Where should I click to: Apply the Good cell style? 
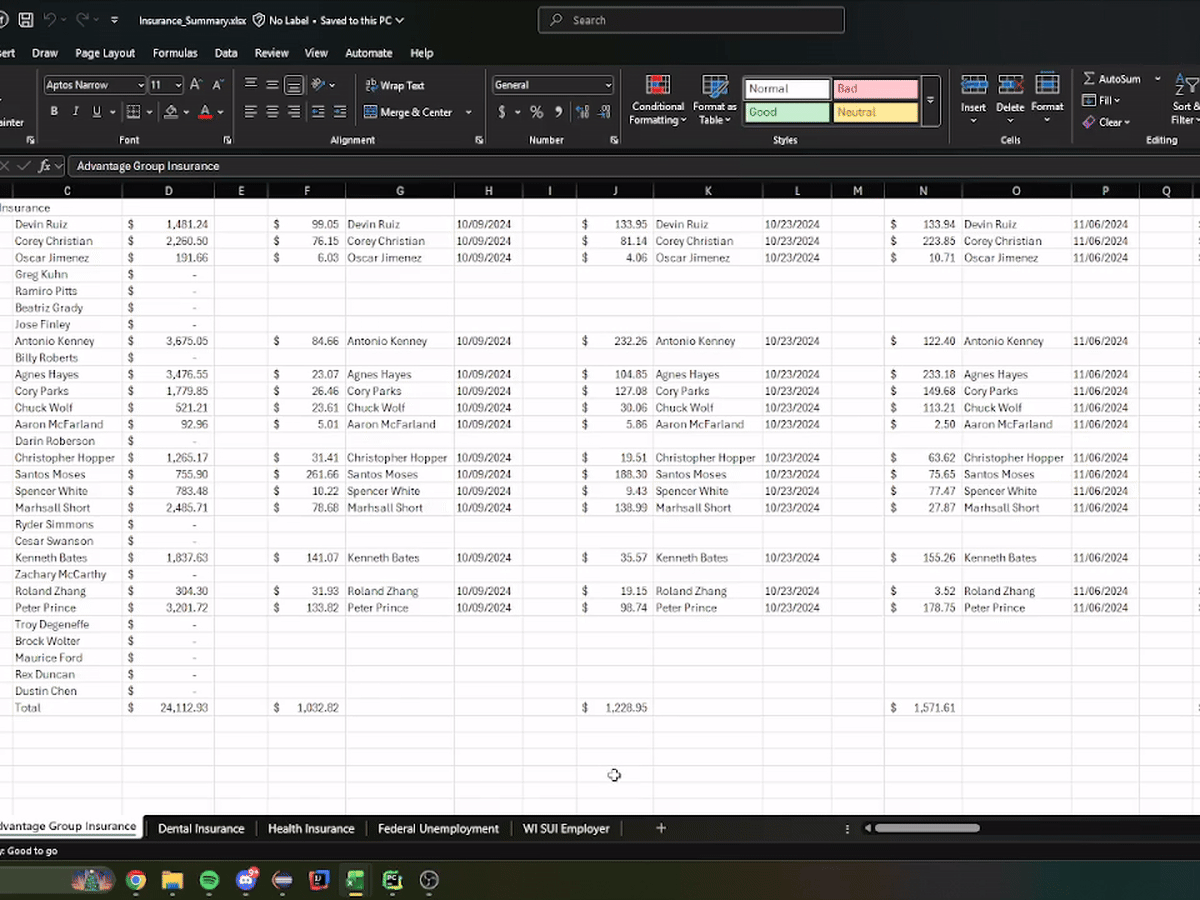click(x=786, y=112)
